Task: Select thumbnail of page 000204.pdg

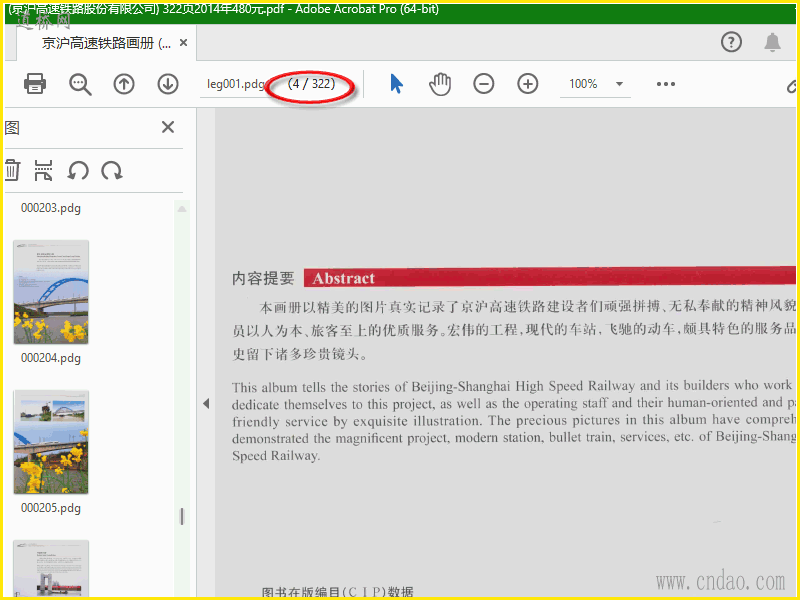Action: tap(51, 292)
